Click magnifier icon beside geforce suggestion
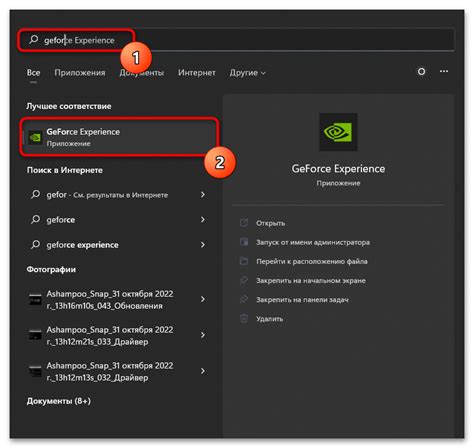 [35, 219]
